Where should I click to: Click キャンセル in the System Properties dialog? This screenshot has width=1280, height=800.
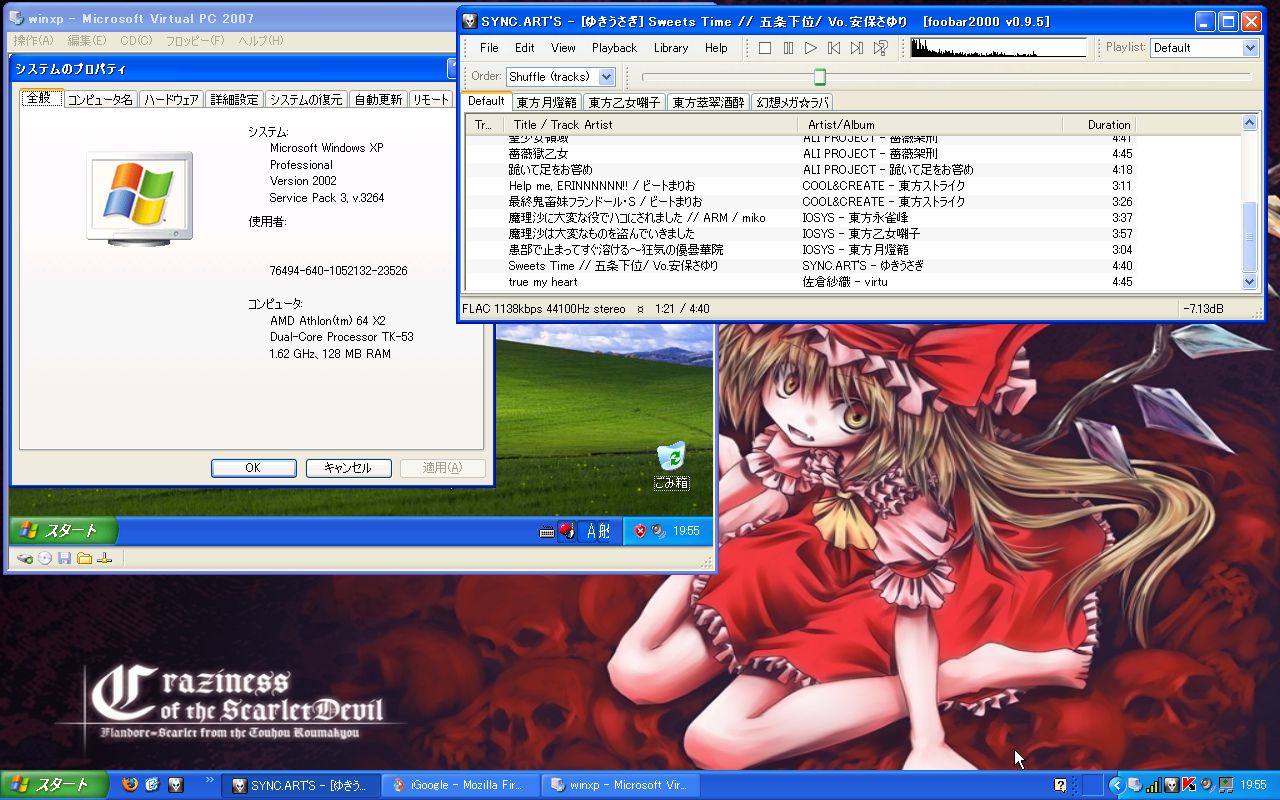tap(348, 468)
